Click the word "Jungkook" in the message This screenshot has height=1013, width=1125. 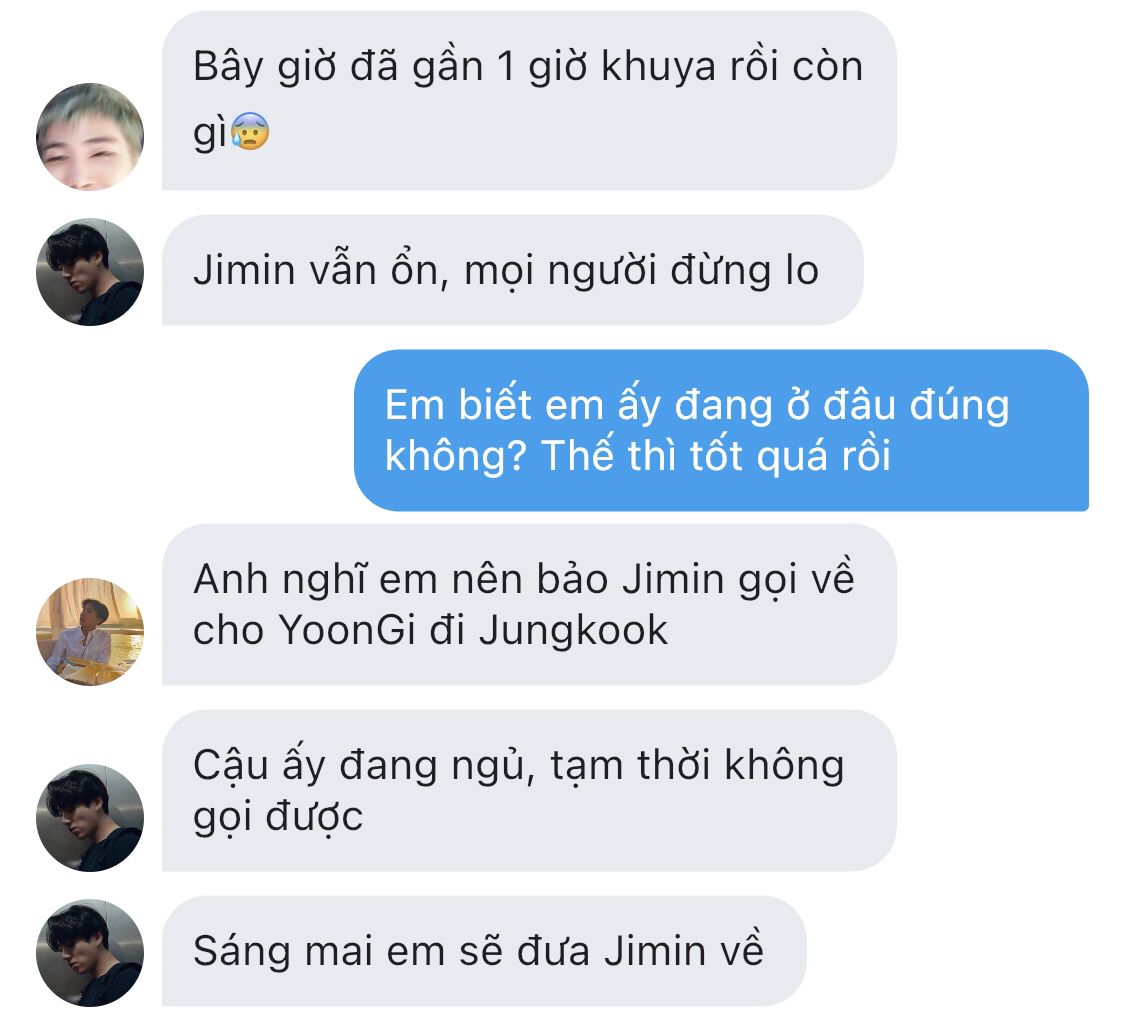(x=573, y=632)
